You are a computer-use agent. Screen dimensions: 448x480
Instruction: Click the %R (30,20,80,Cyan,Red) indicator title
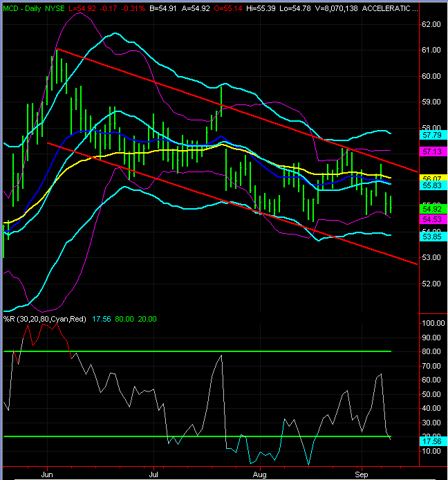pyautogui.click(x=44, y=319)
